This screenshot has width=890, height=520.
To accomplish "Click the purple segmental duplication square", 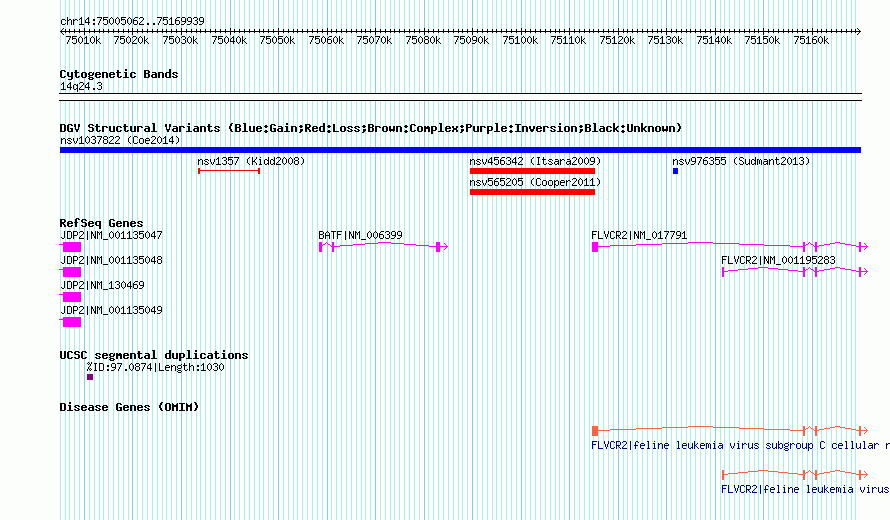I will point(90,377).
